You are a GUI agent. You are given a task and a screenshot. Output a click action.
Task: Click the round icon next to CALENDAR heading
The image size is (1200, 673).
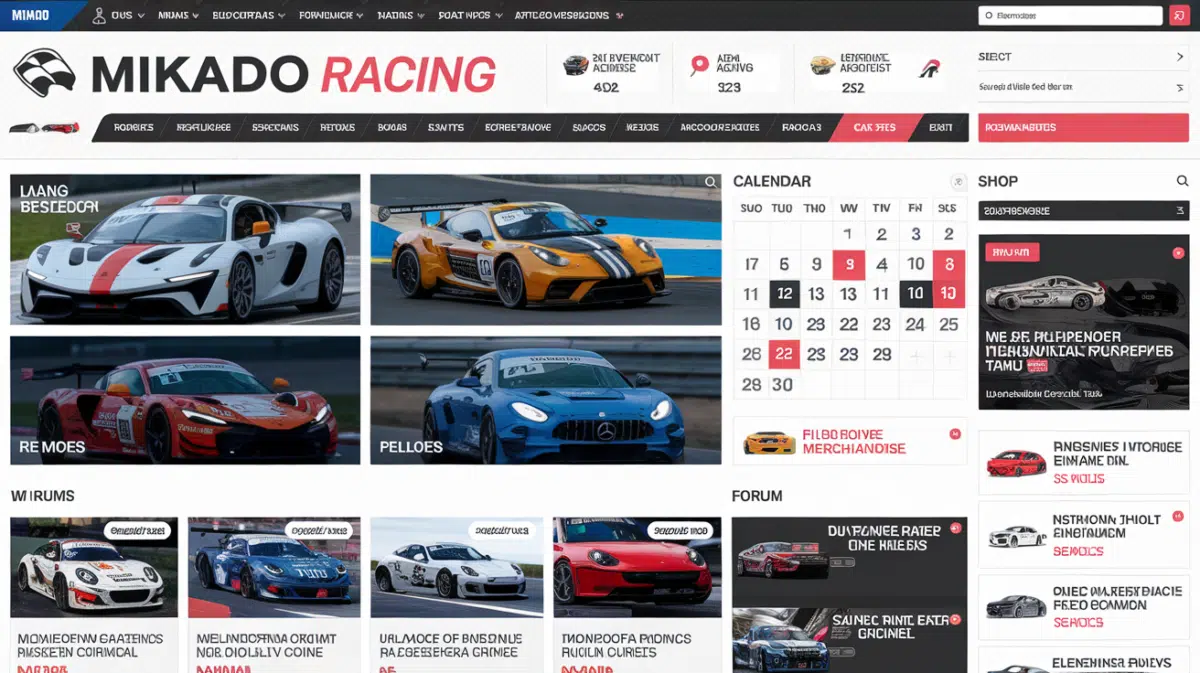click(958, 182)
